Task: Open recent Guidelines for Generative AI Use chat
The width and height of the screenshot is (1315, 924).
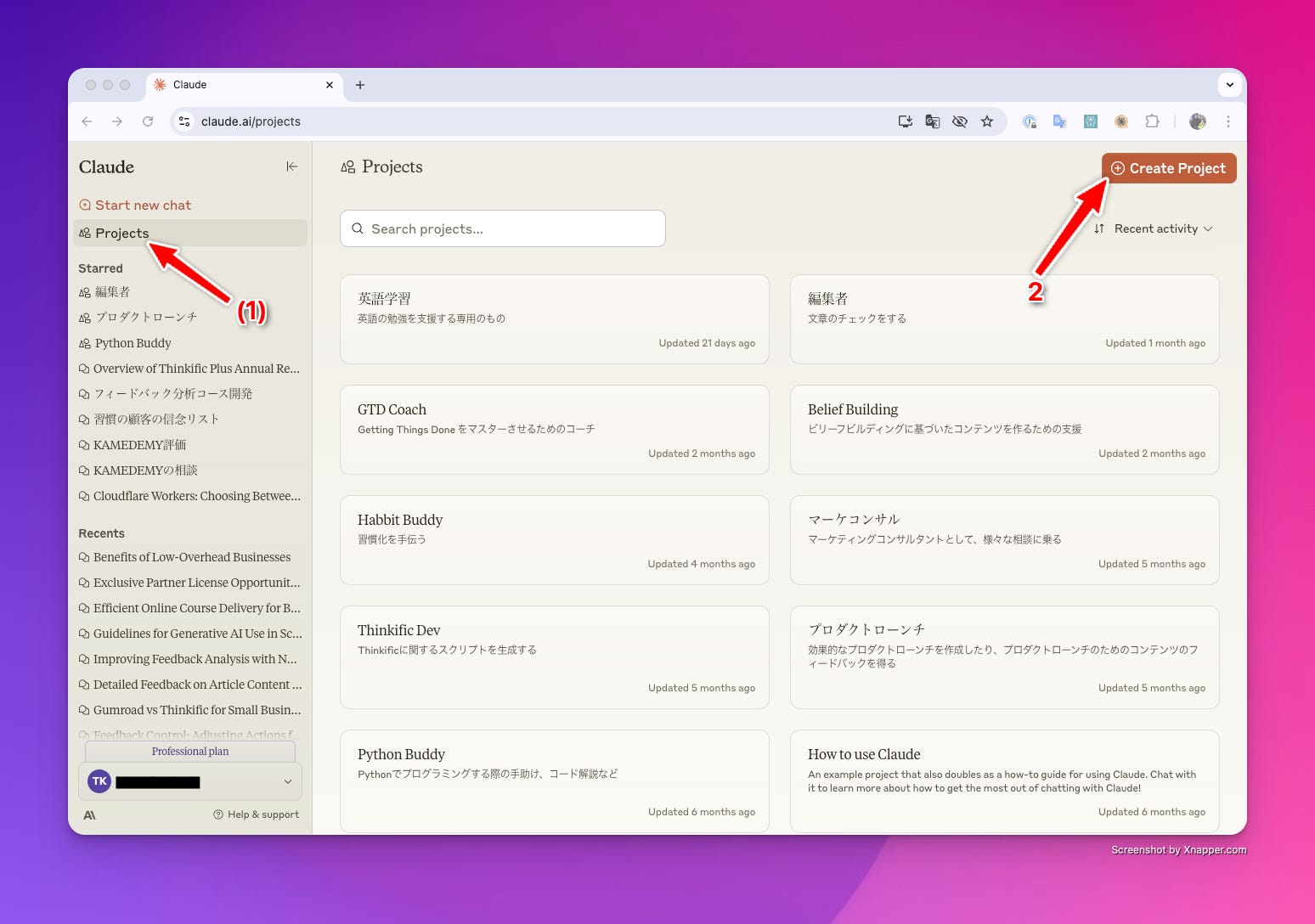Action: 189,634
